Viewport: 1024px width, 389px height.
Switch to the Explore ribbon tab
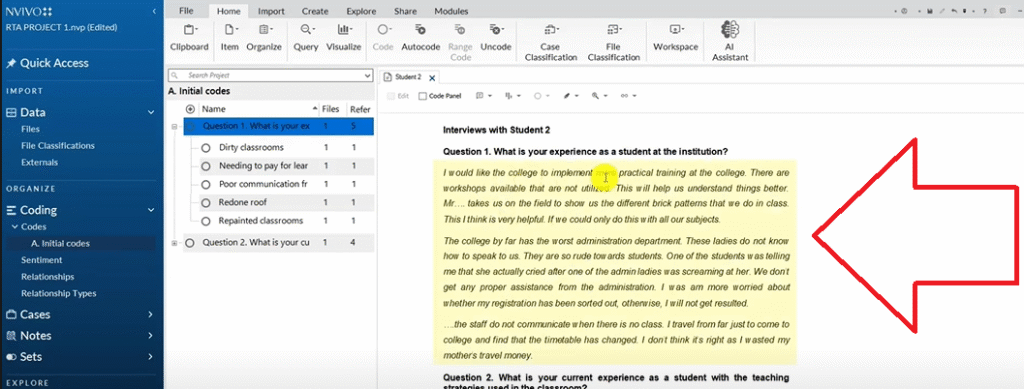click(361, 11)
